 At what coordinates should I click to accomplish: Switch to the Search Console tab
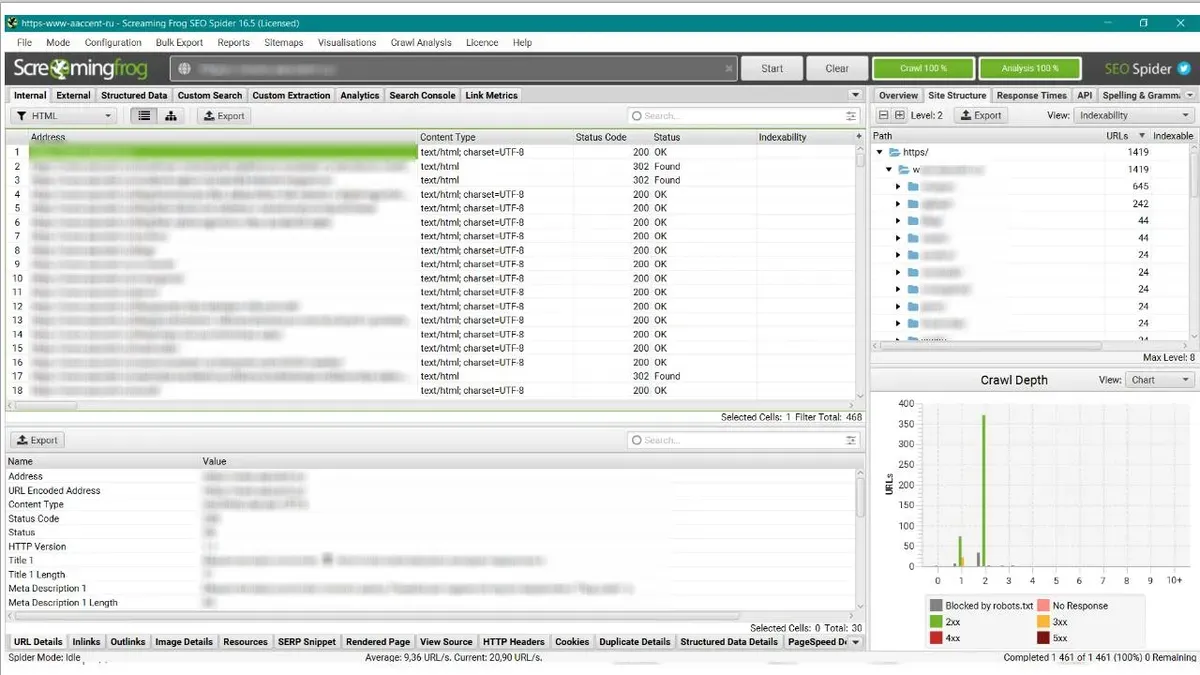pos(422,95)
